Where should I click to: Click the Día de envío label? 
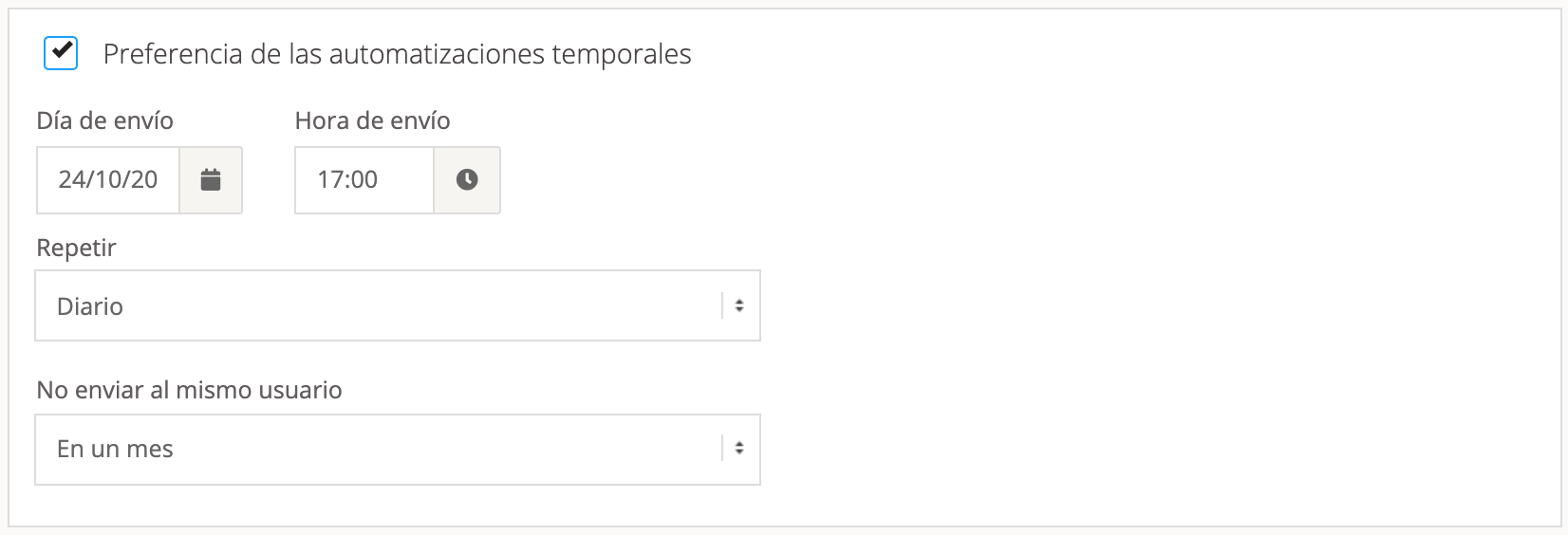[104, 120]
